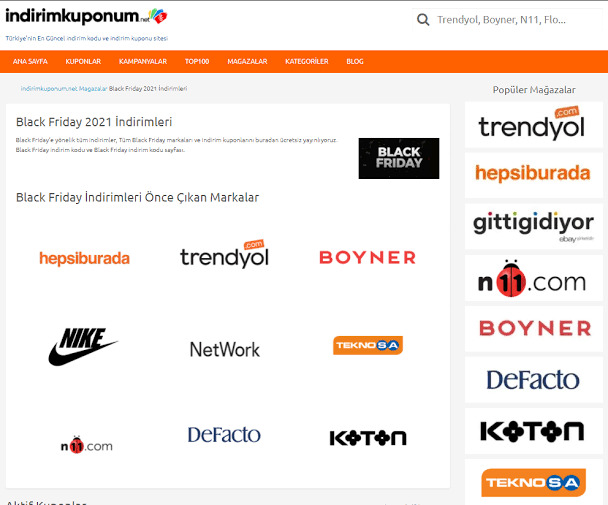Choose n11.com in Popüler Mağazalar sidebar

pyautogui.click(x=534, y=278)
